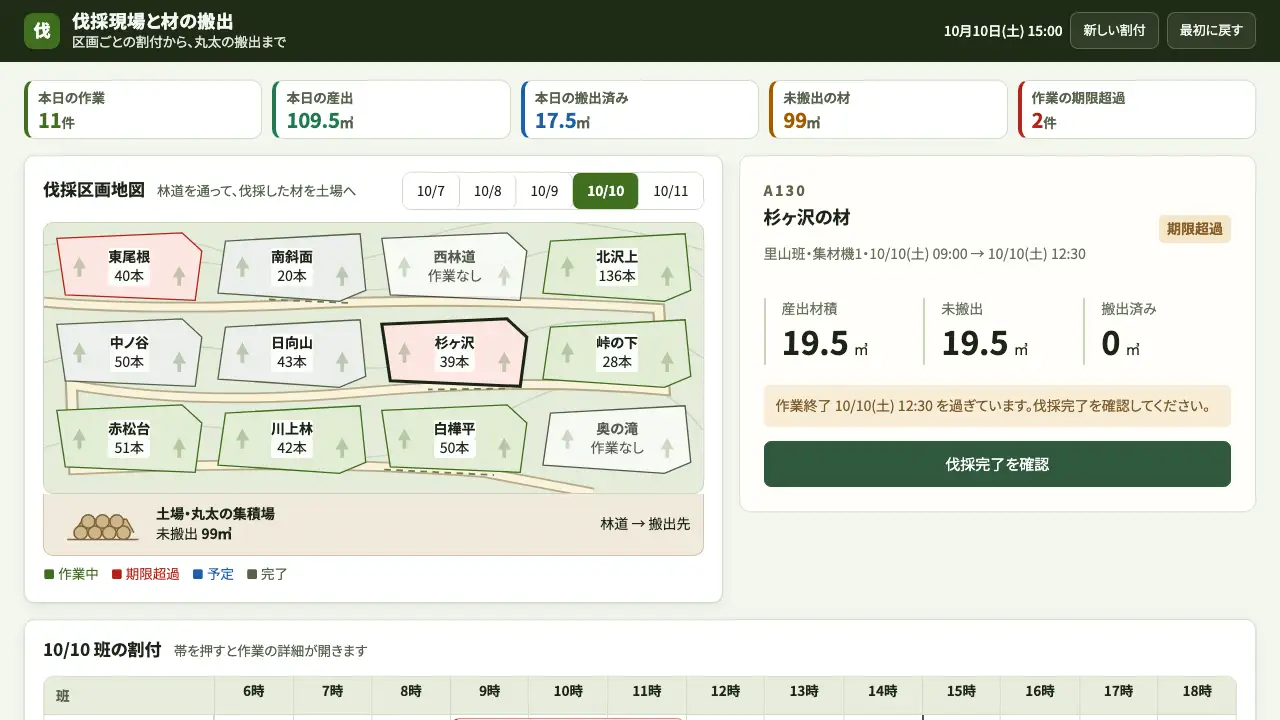The image size is (1280, 720).
Task: Click the green 作業中 legend swatch
Action: click(49, 574)
